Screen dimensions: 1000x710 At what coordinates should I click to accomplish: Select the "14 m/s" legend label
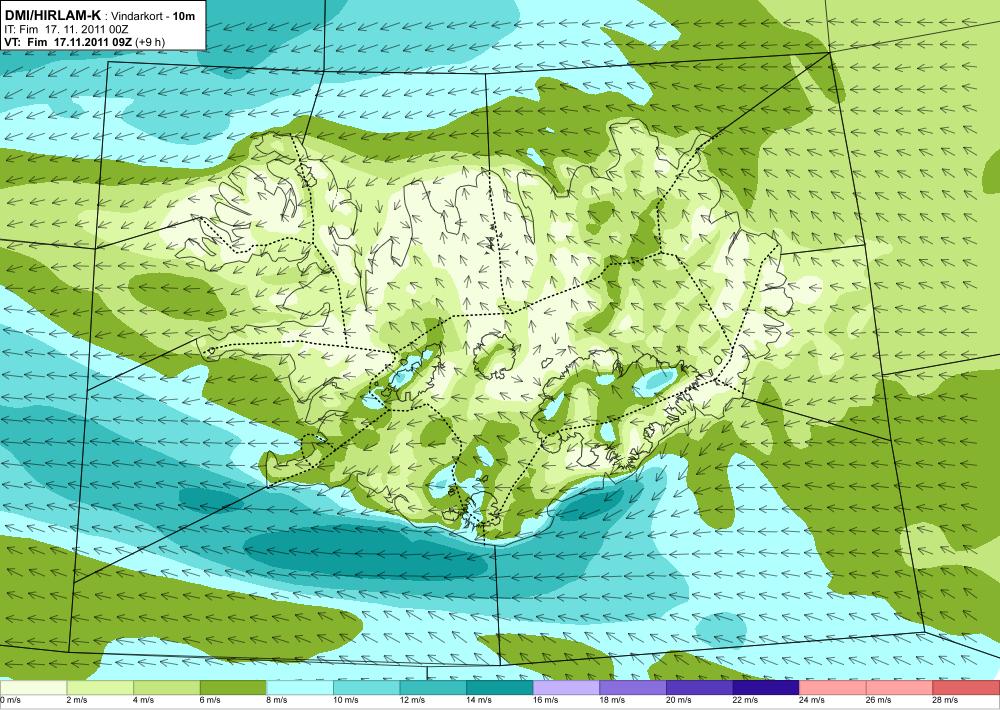coord(479,700)
